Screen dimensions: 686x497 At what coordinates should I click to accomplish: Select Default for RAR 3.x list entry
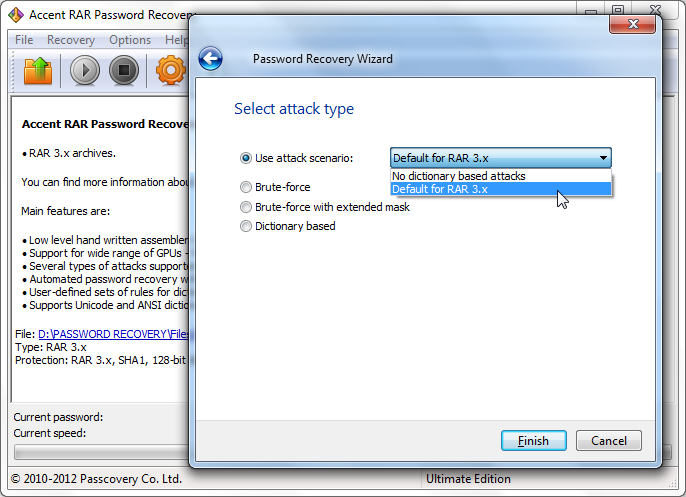tap(500, 189)
